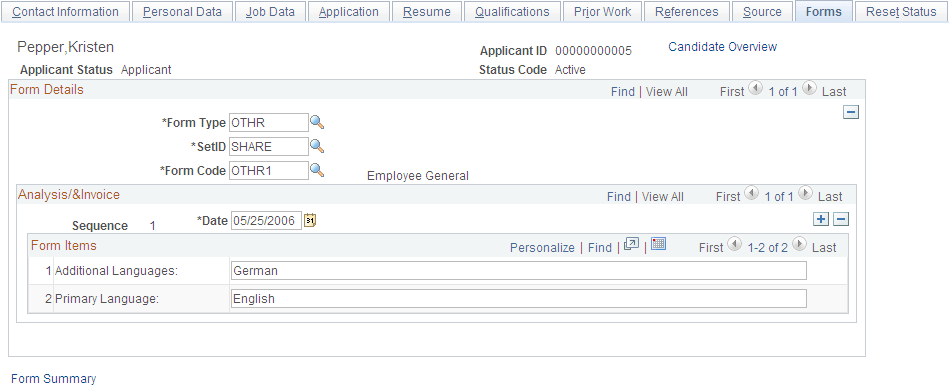
Task: Go to First in Form Items
Action: [x=711, y=248]
